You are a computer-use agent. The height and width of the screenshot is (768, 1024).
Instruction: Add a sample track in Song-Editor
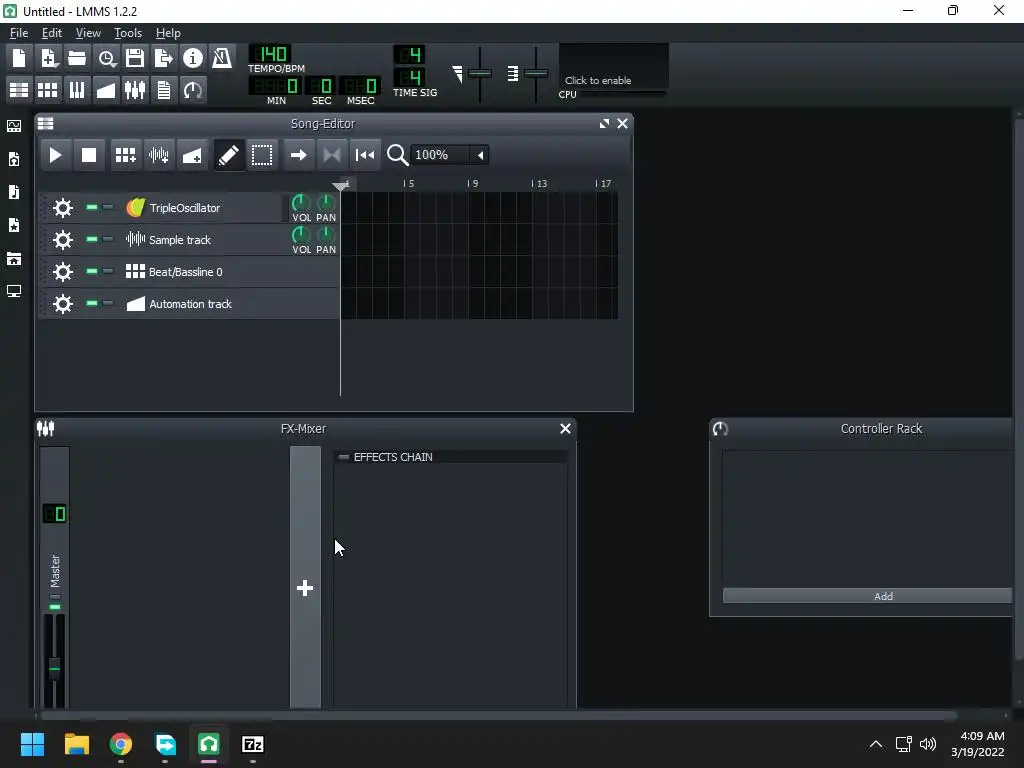[x=159, y=155]
